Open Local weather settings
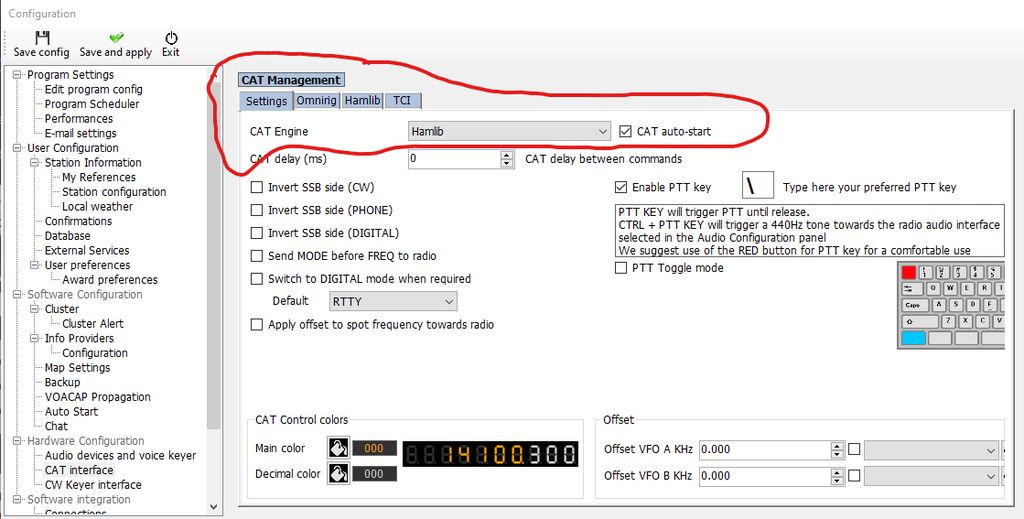Screen dimensions: 1024x519 (x=97, y=206)
